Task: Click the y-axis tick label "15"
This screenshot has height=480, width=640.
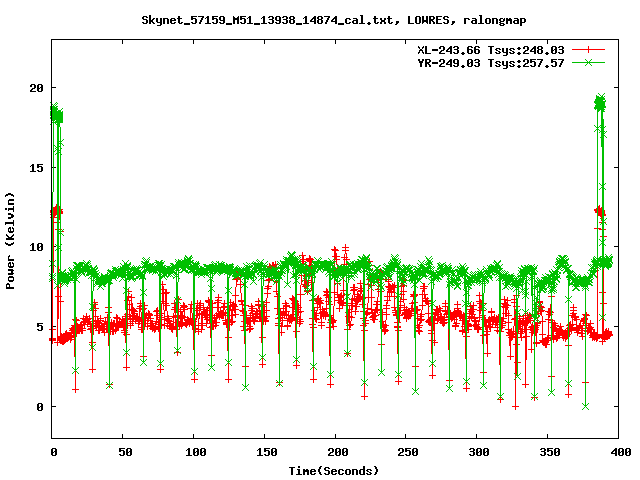Action: [x=36, y=168]
